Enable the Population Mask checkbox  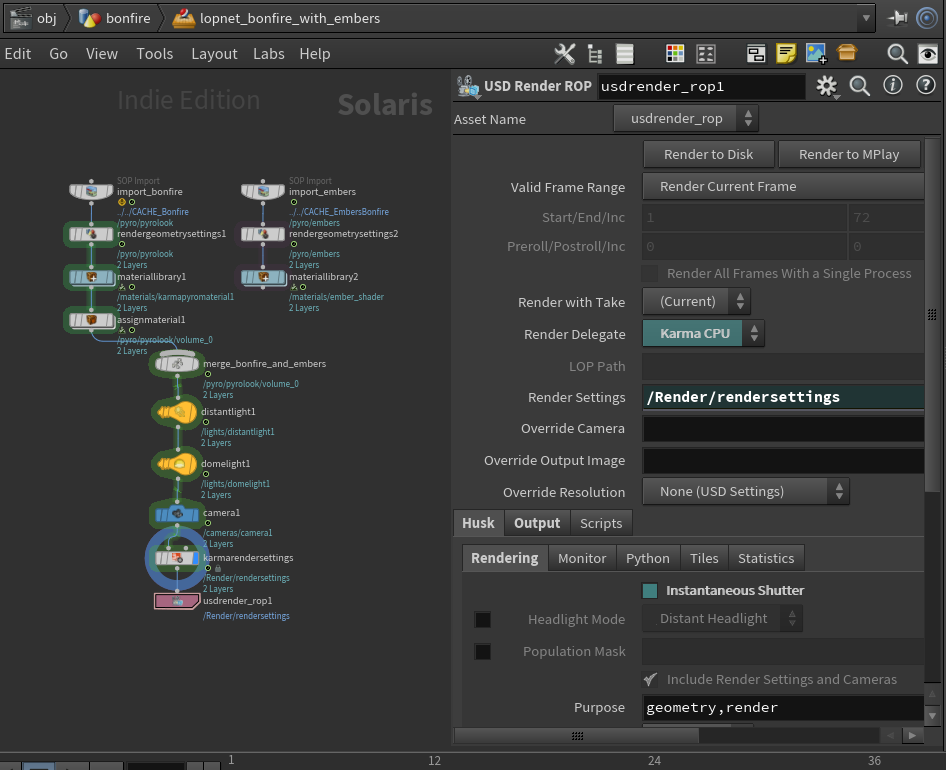click(483, 652)
